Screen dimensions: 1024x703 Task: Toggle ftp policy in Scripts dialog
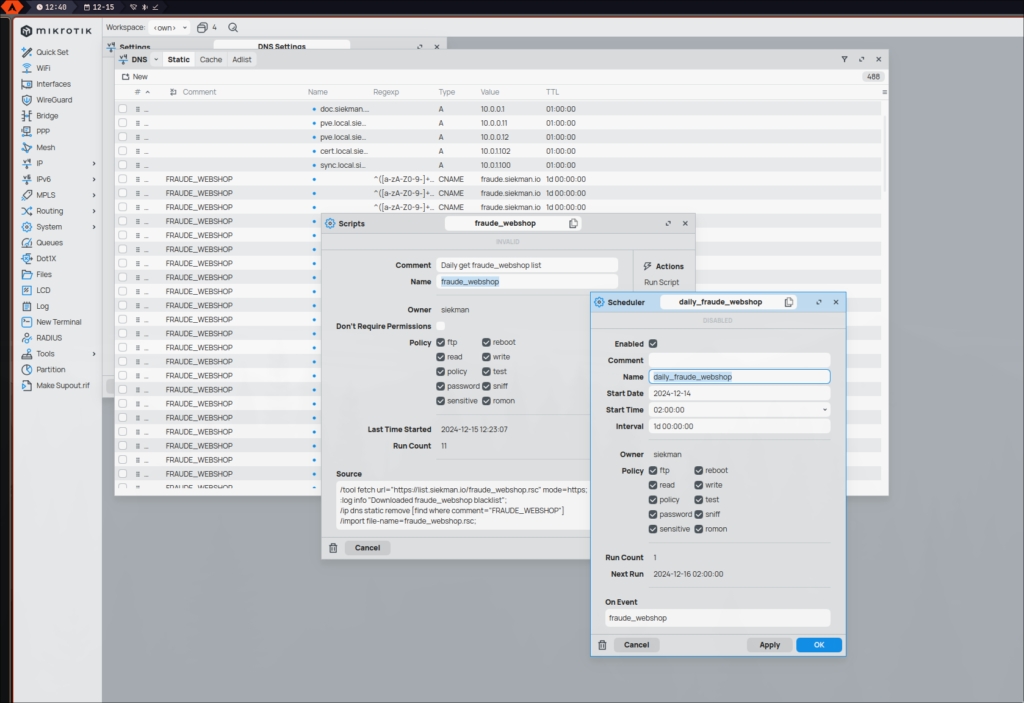441,342
